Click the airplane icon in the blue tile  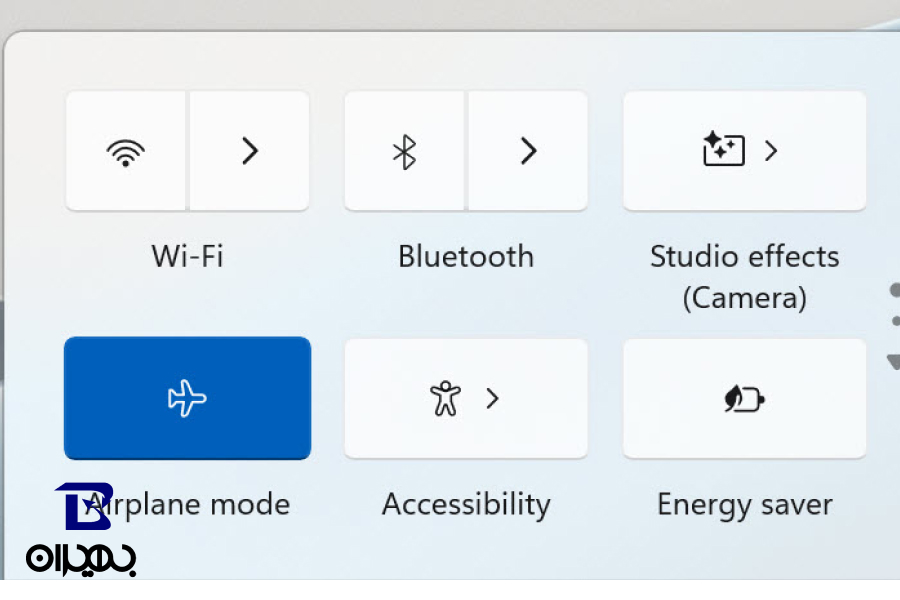click(187, 399)
